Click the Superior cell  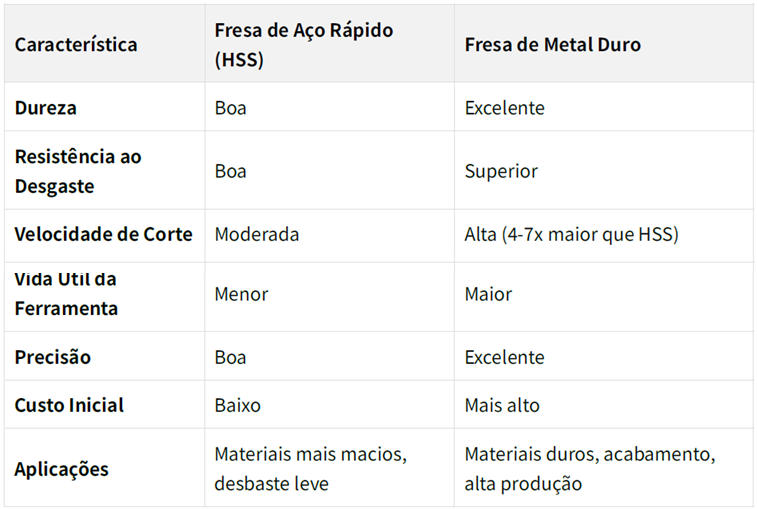(501, 171)
